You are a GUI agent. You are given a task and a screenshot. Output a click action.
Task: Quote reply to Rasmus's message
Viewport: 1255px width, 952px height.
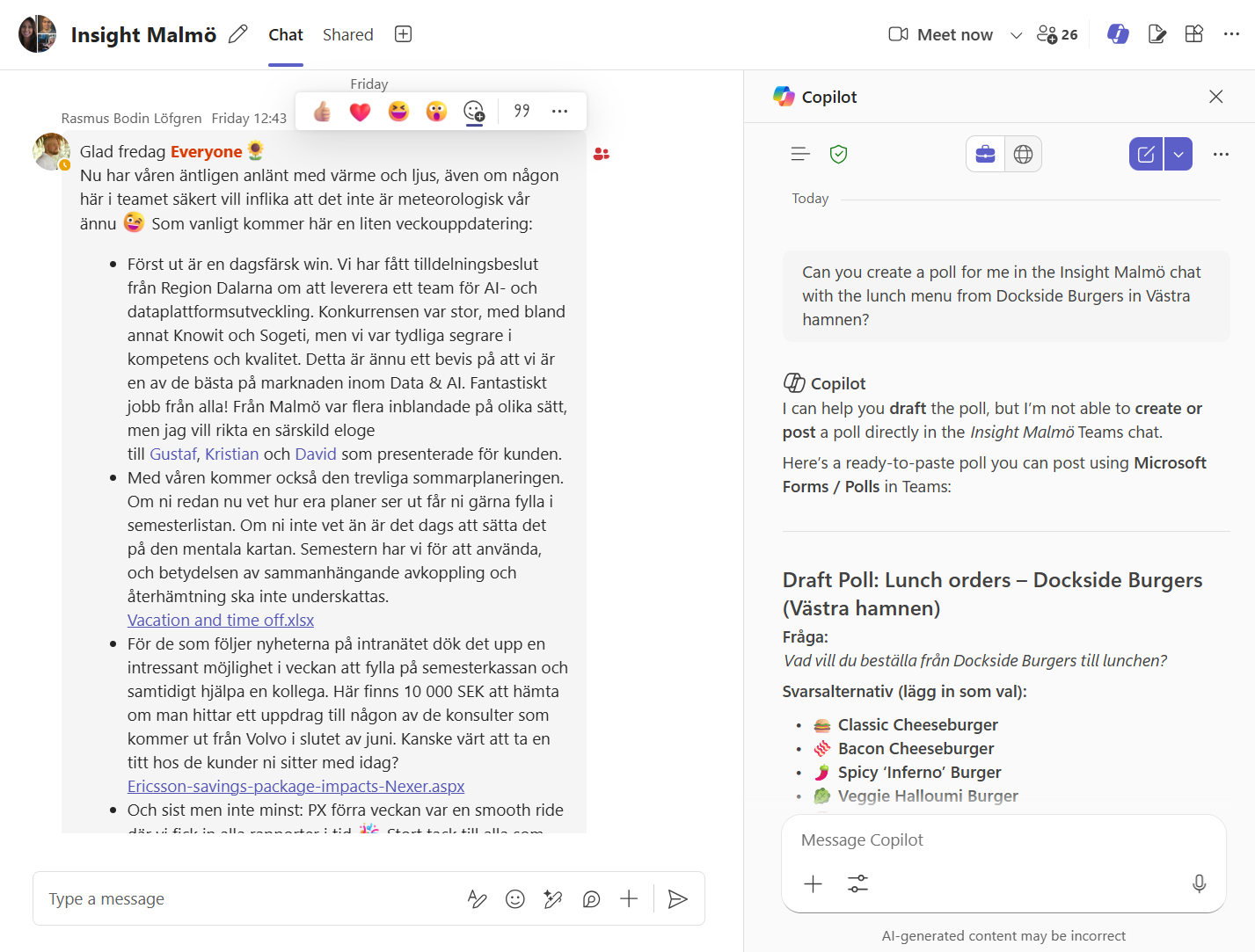click(x=522, y=111)
